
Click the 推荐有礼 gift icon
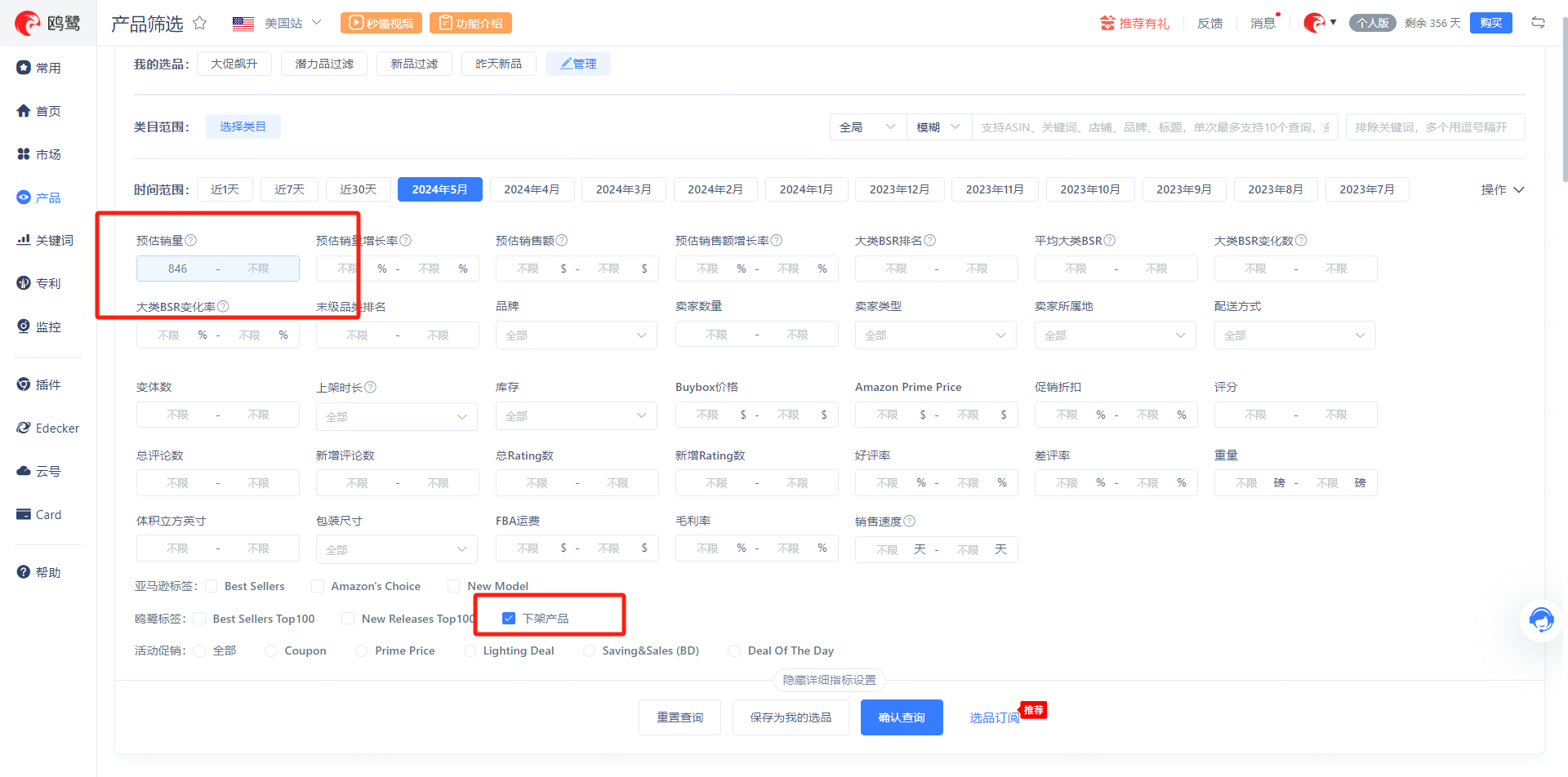coord(1107,23)
